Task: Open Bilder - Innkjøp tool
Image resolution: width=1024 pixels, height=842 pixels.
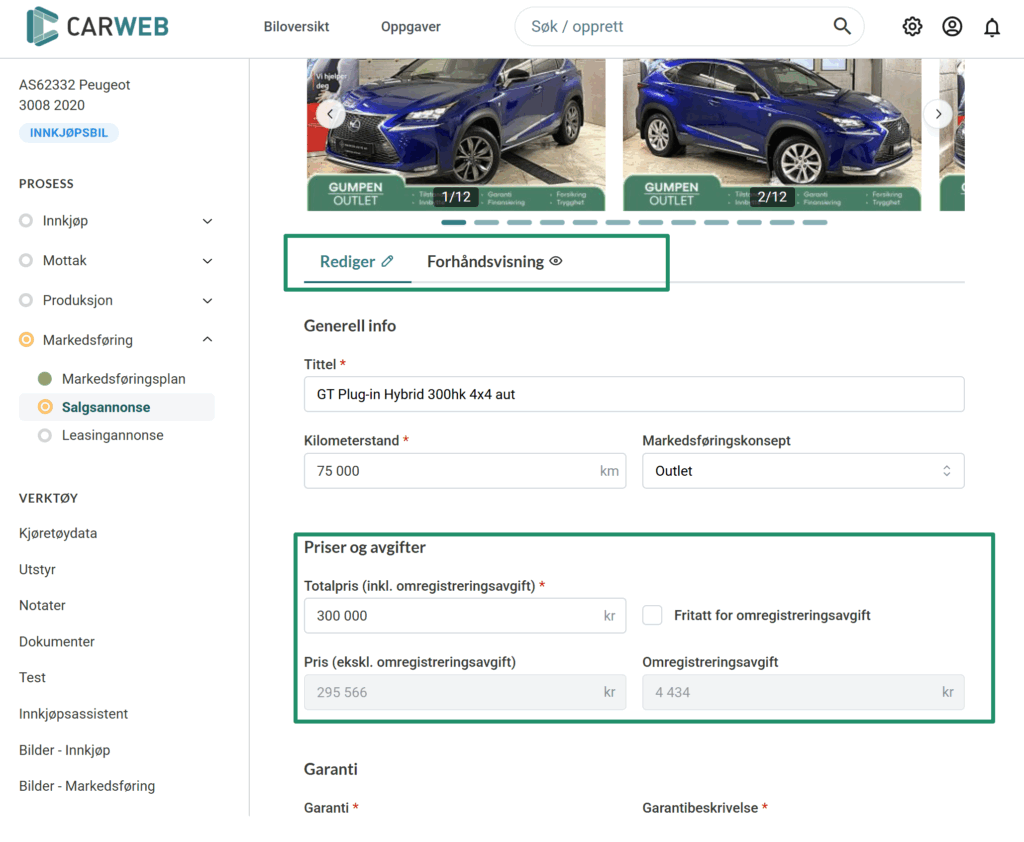Action: [x=65, y=750]
